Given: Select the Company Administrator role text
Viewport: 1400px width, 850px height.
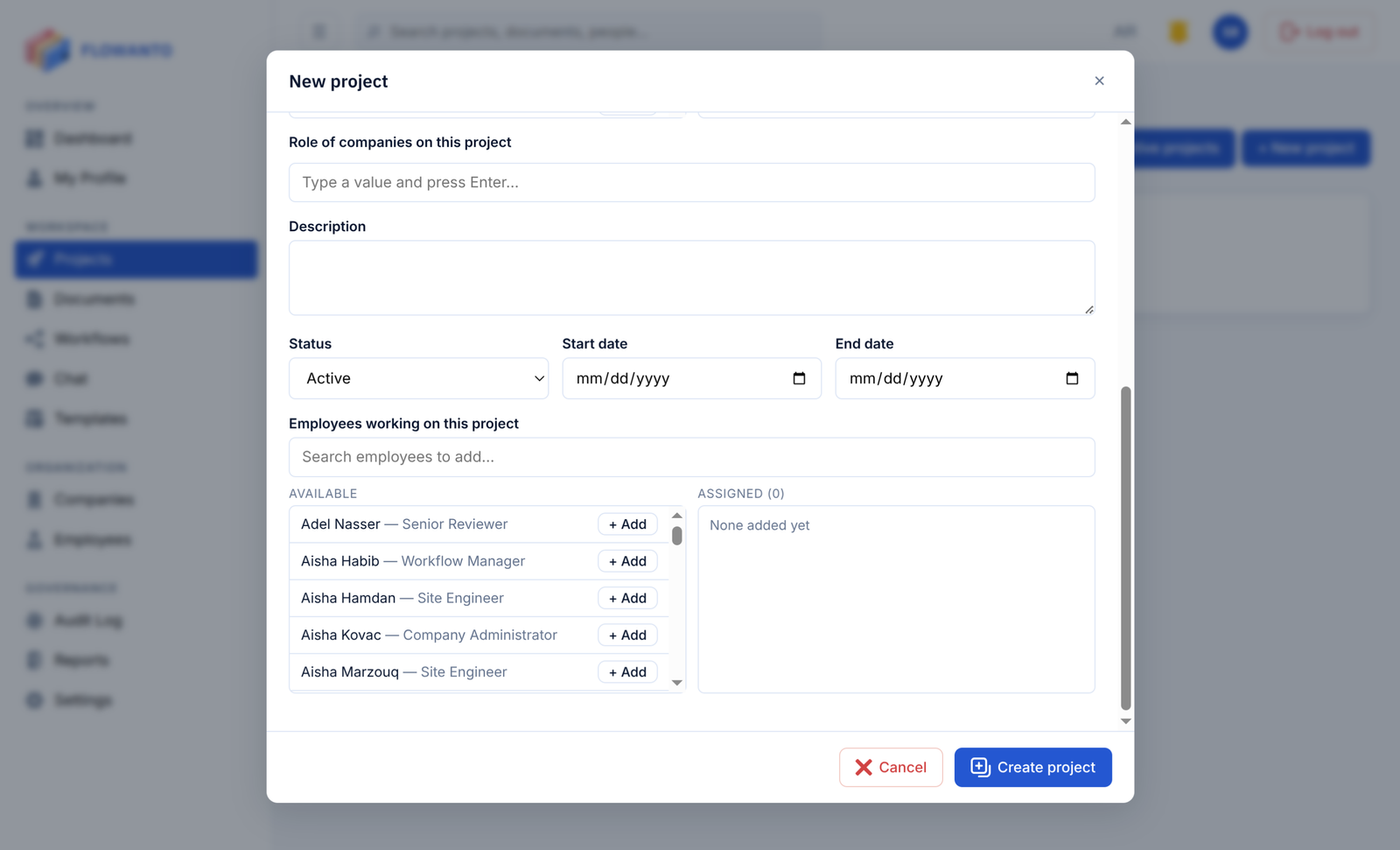Looking at the screenshot, I should pos(479,635).
